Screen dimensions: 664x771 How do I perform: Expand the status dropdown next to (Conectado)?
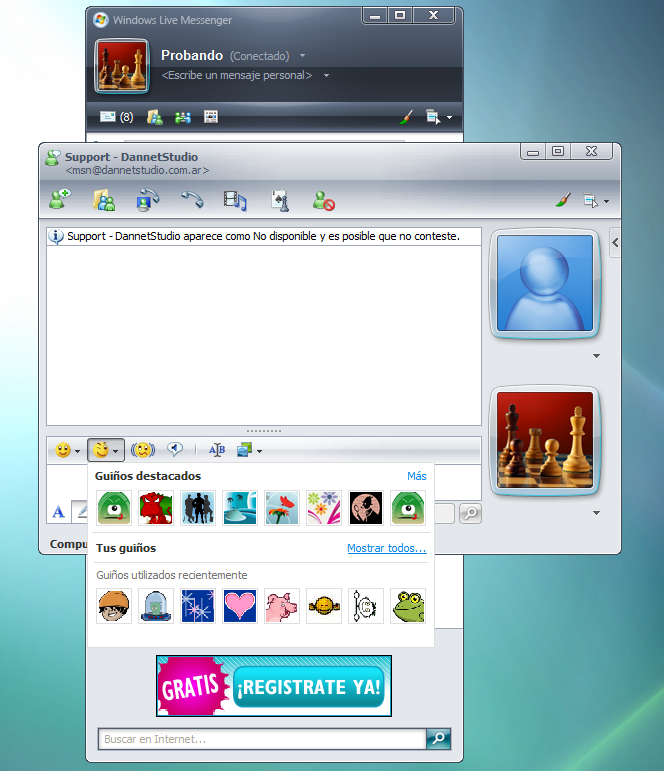[x=302, y=56]
